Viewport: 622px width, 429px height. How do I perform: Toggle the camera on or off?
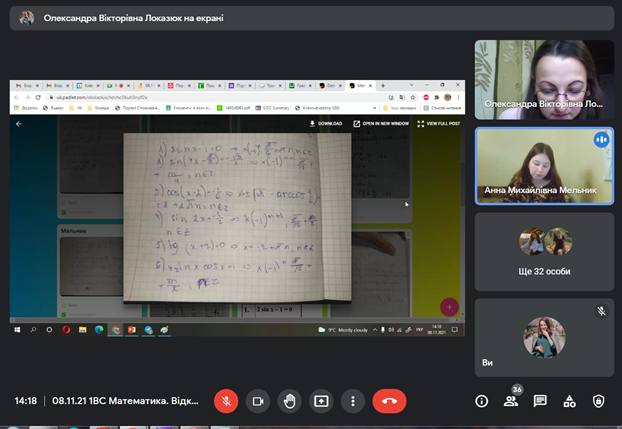pos(258,400)
